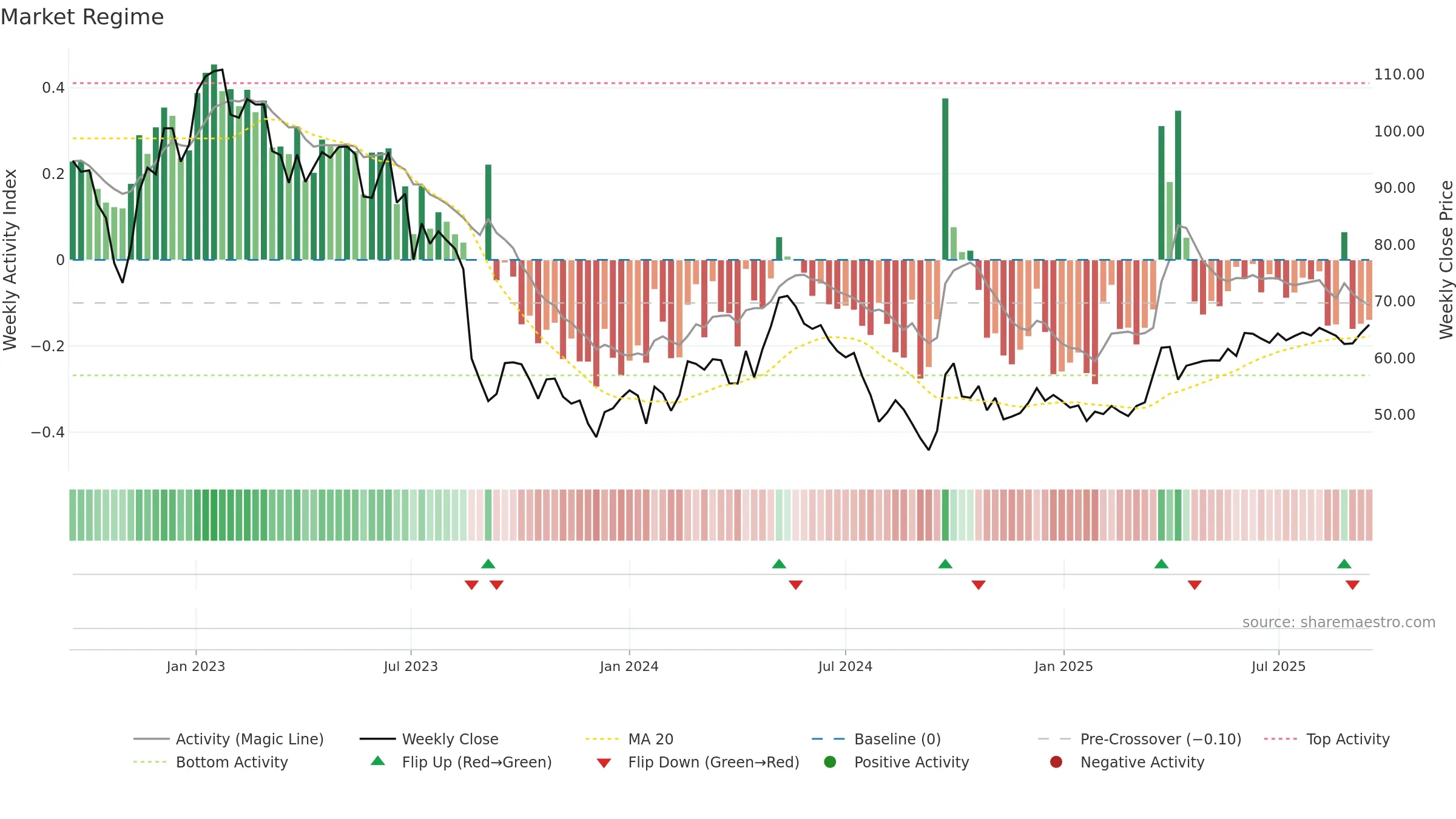
Task: Click the Market Regime chart title
Action: tap(82, 17)
